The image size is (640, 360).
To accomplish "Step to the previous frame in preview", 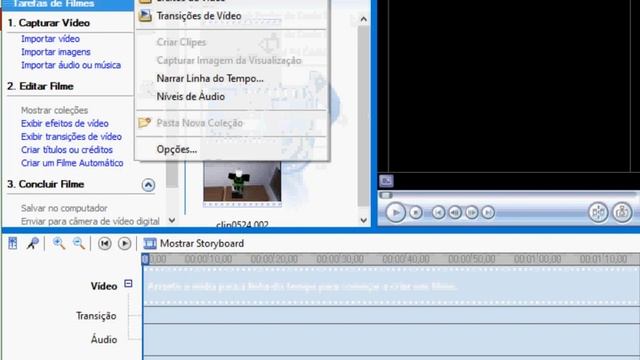I will tap(455, 212).
